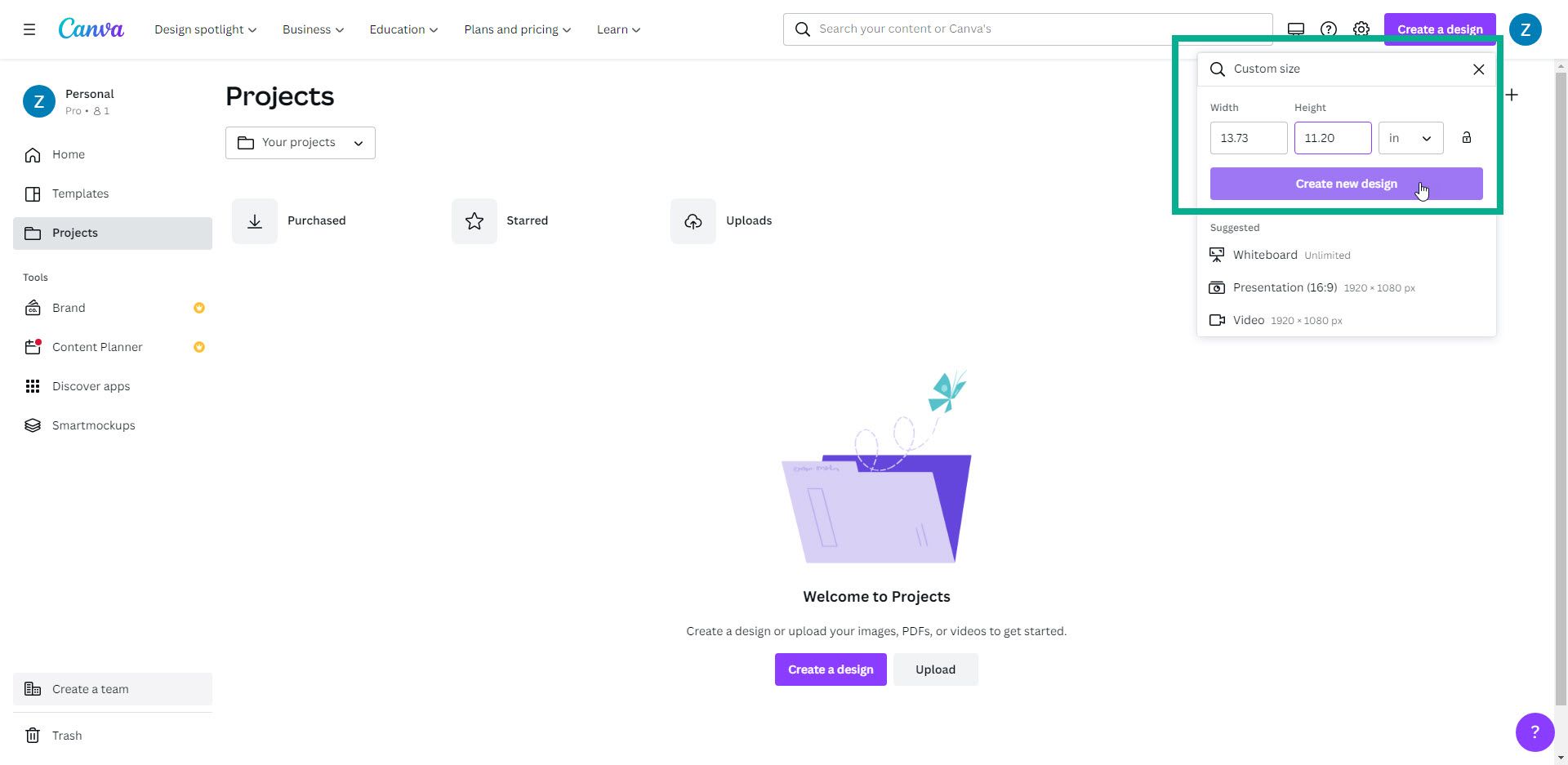
Task: Expand the units dropdown showing 'in'
Action: (x=1410, y=137)
